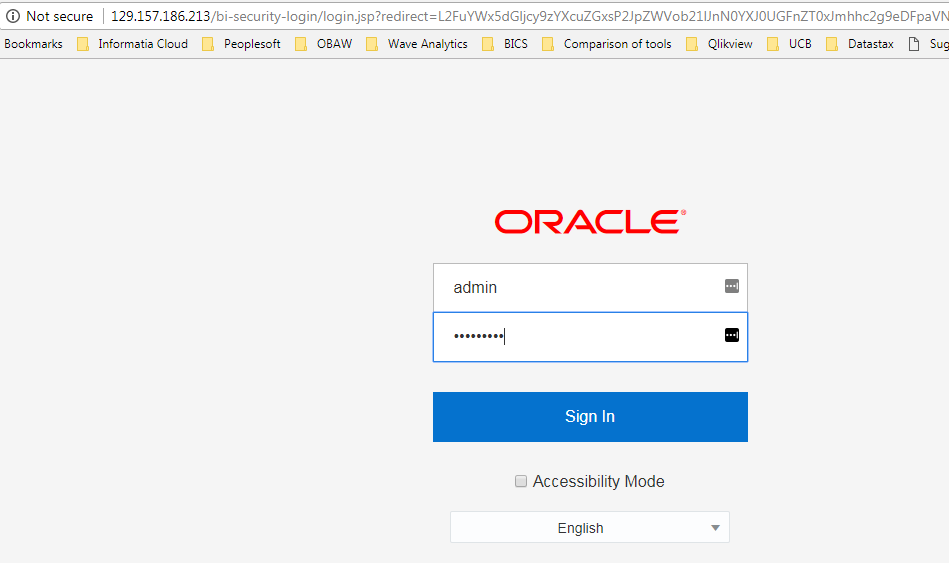This screenshot has height=563, width=949.
Task: Open the UCB bookmark folder
Action: click(790, 44)
